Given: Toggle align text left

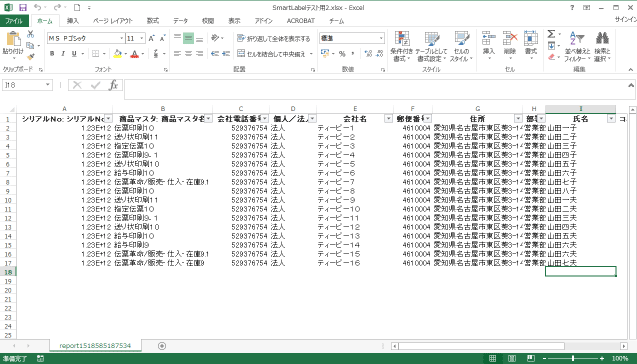Looking at the screenshot, I should pos(177,54).
